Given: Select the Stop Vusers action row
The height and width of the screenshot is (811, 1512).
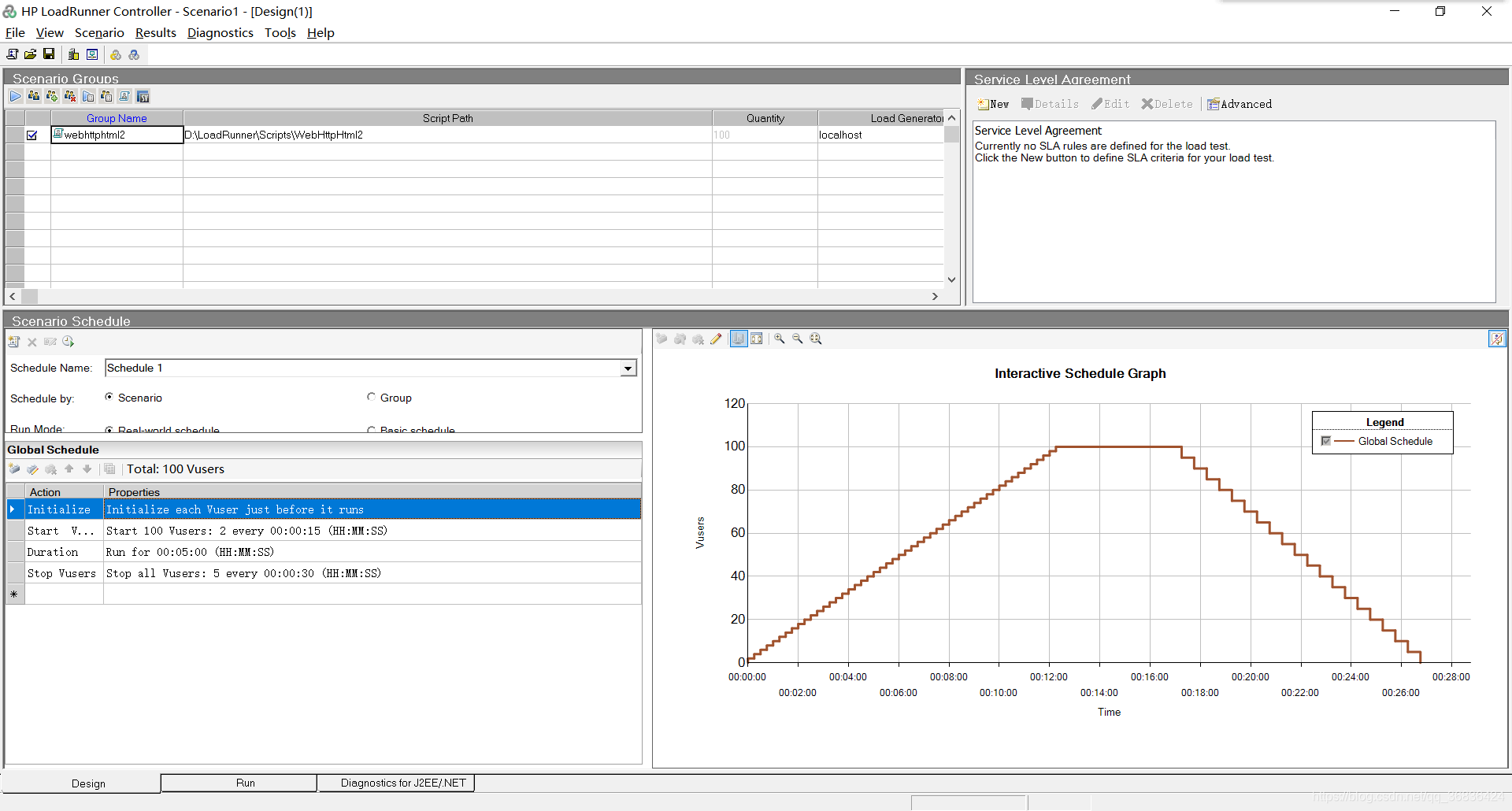Looking at the screenshot, I should pos(323,573).
